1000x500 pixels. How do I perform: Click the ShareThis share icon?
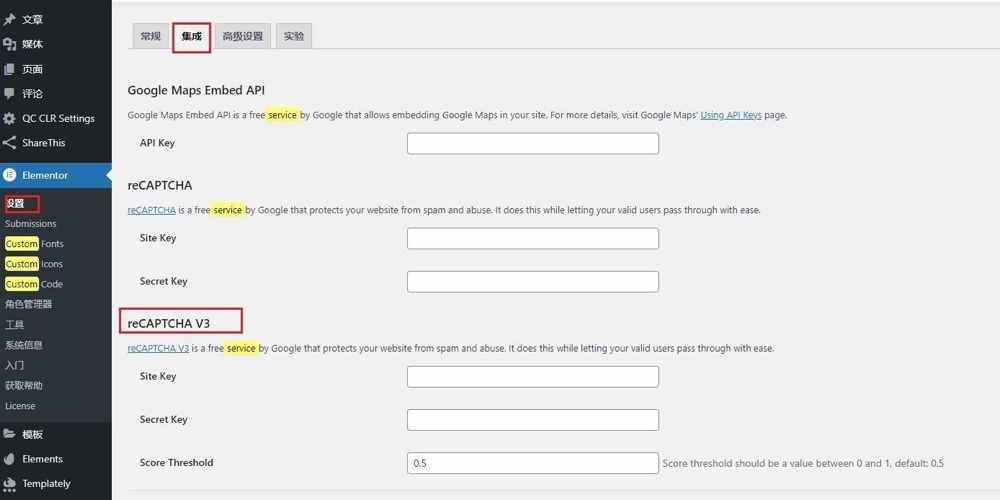[x=9, y=143]
